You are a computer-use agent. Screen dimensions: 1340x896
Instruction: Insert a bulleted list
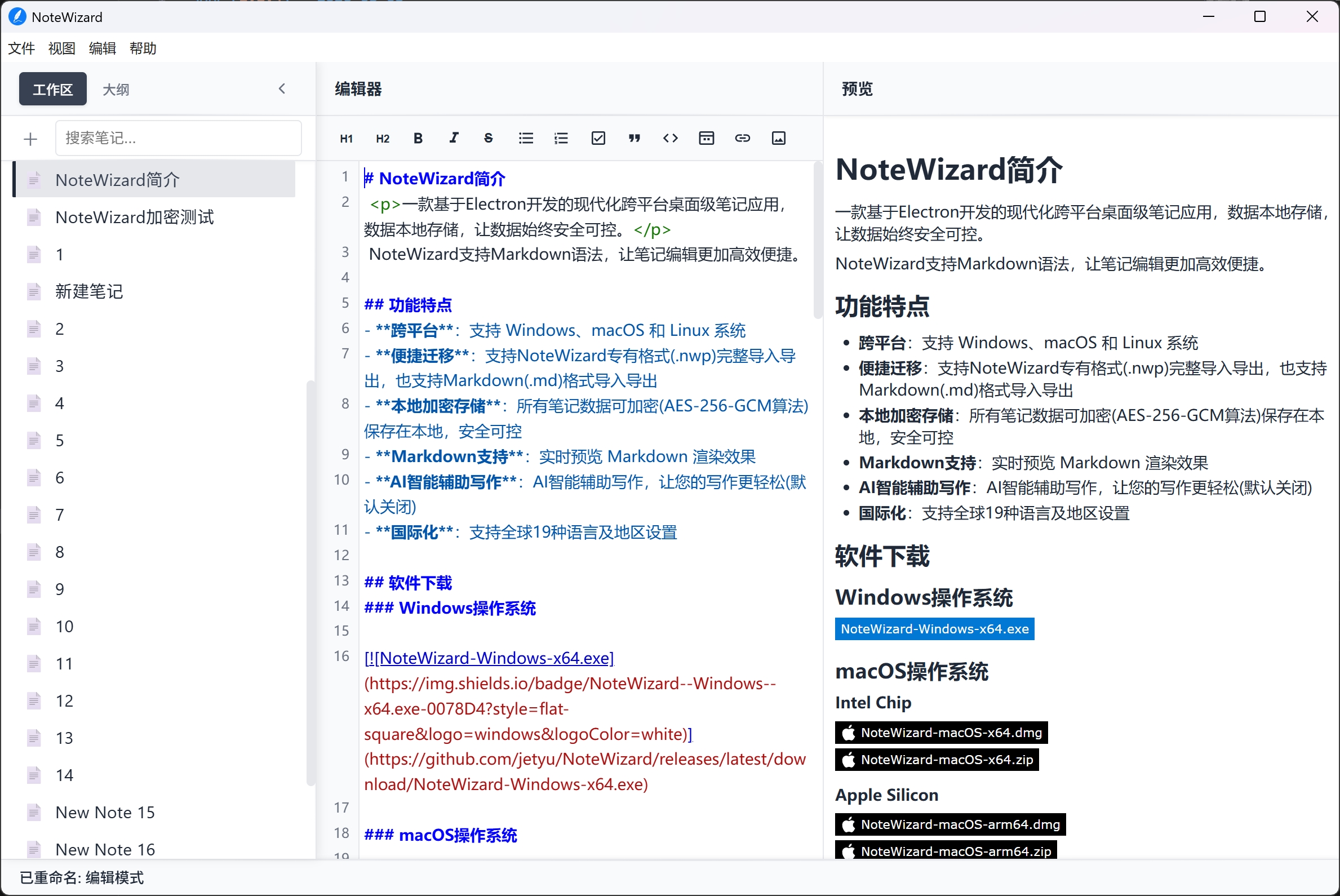pos(526,138)
